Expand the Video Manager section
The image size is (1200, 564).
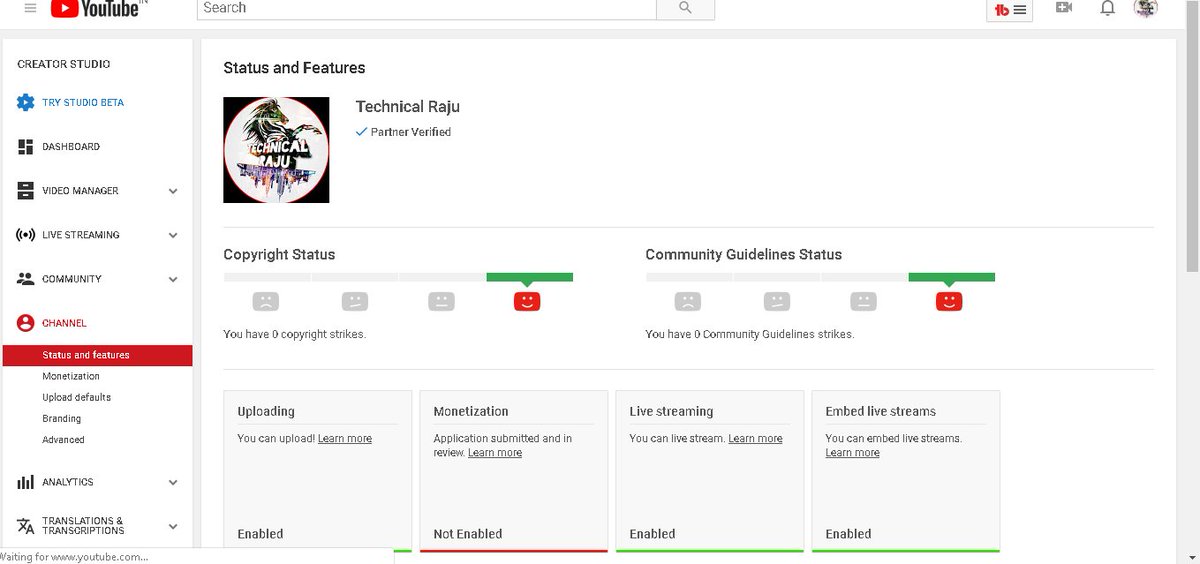[x=173, y=191]
